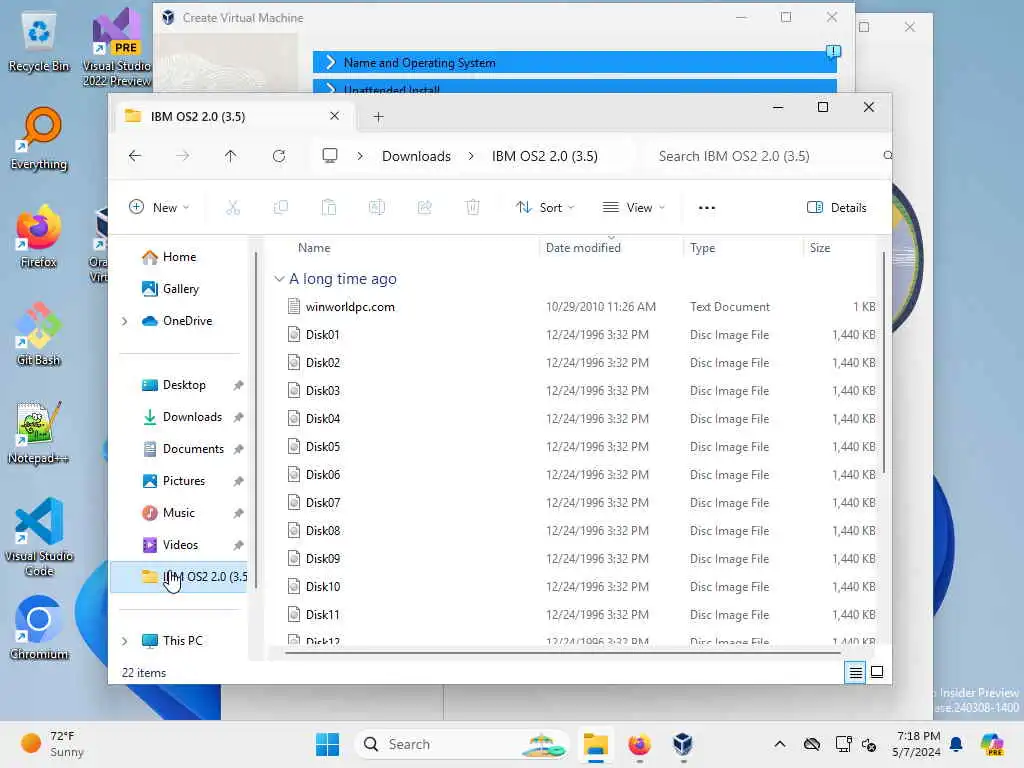Click the PC icon in address bar

pyautogui.click(x=330, y=155)
